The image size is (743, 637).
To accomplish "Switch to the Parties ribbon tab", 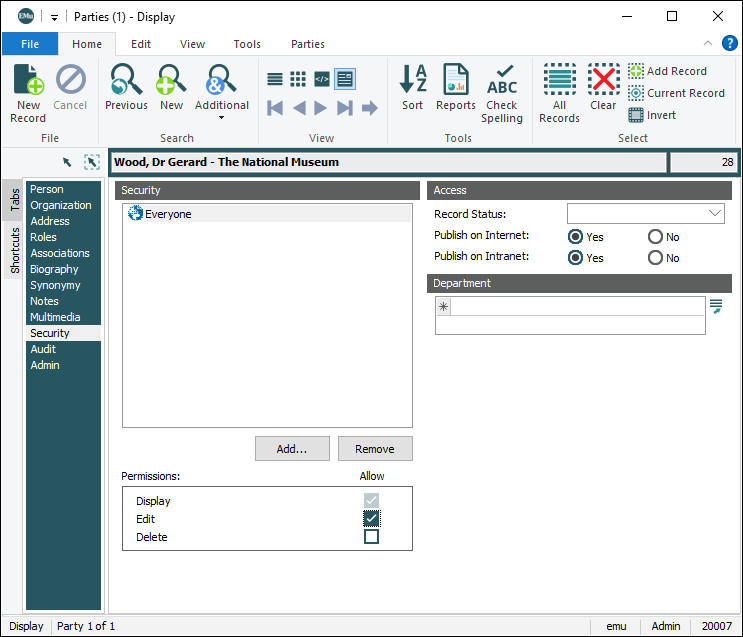I will (x=307, y=44).
